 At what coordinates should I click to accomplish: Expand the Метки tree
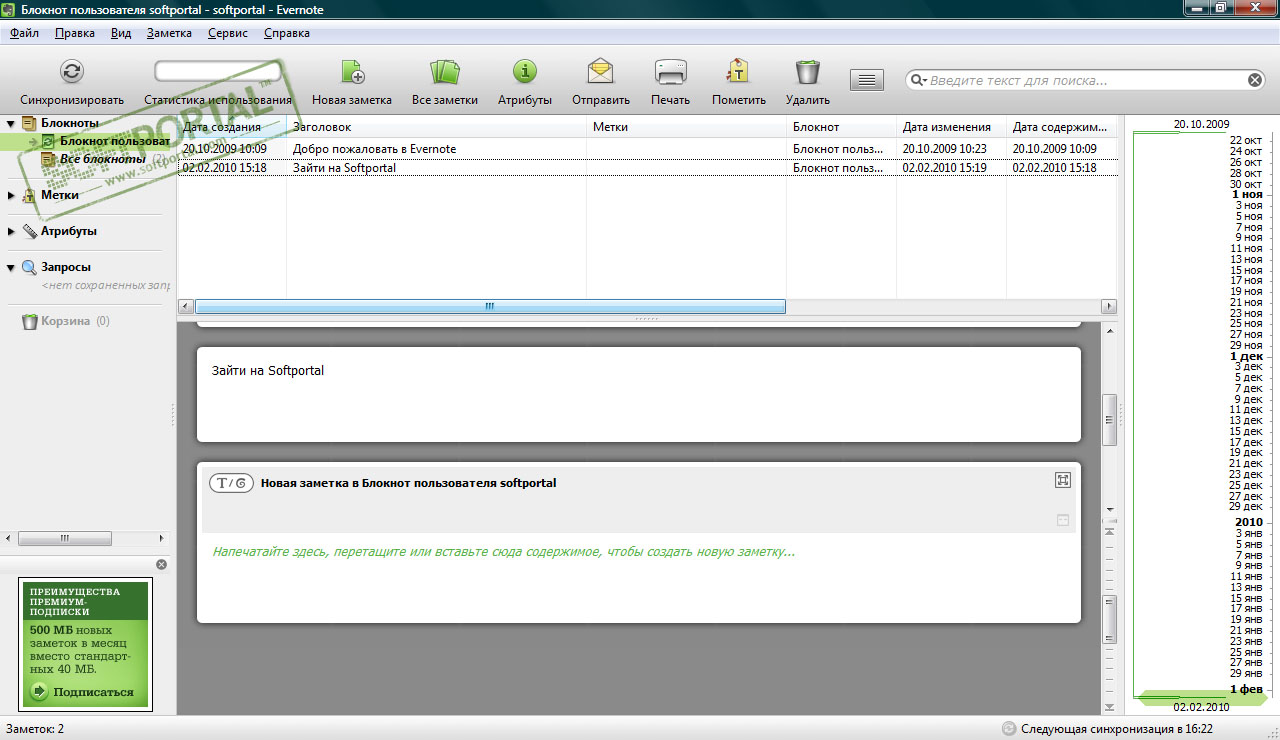coord(11,195)
